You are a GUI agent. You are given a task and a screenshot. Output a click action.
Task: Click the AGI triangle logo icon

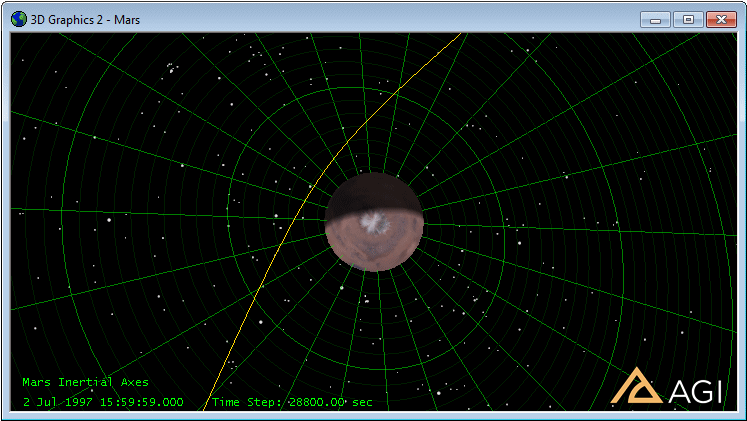click(635, 386)
